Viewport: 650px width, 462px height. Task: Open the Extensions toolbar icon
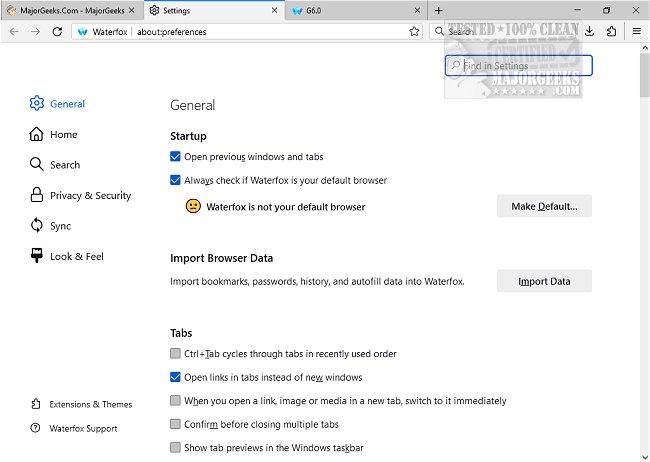coord(611,32)
